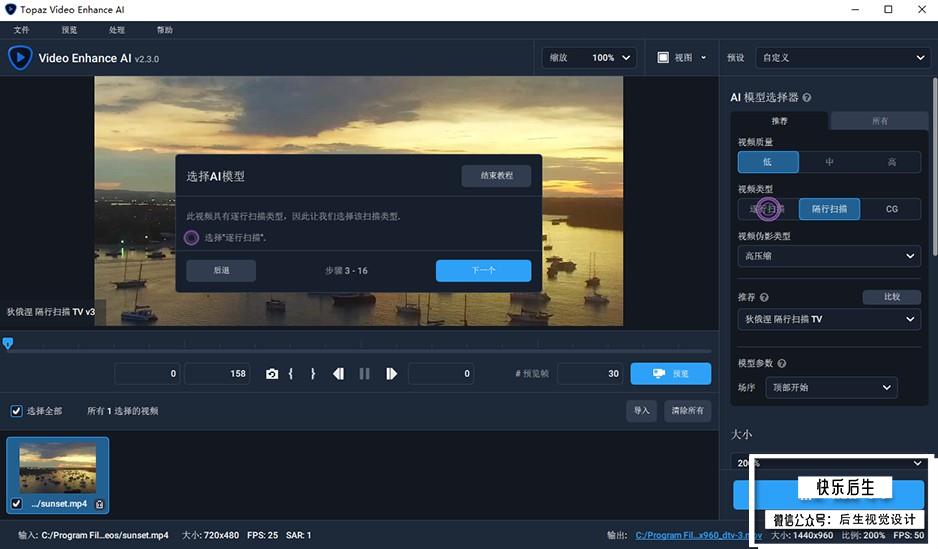Open the 缩放 100% zoom dropdown
The width and height of the screenshot is (938, 549).
(x=589, y=57)
